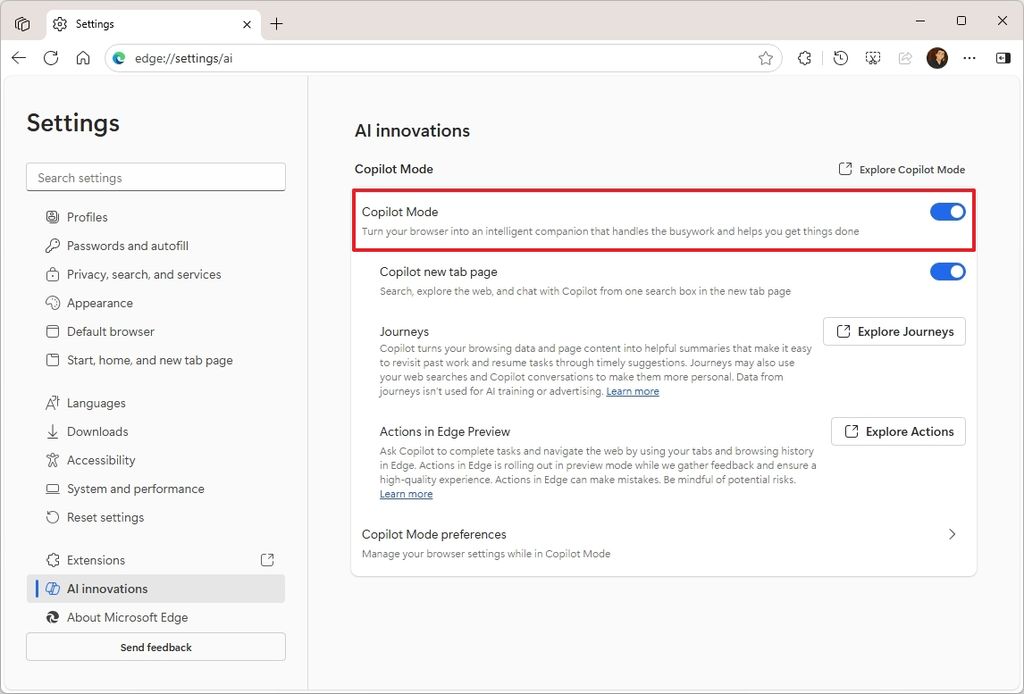Disable Copilot new tab page toggle
The width and height of the screenshot is (1024, 694).
point(948,272)
